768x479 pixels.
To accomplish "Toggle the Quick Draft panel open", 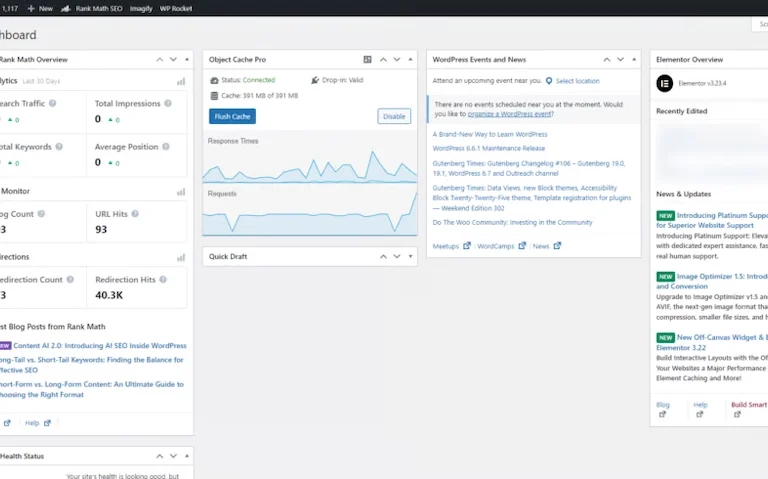I will click(x=410, y=256).
